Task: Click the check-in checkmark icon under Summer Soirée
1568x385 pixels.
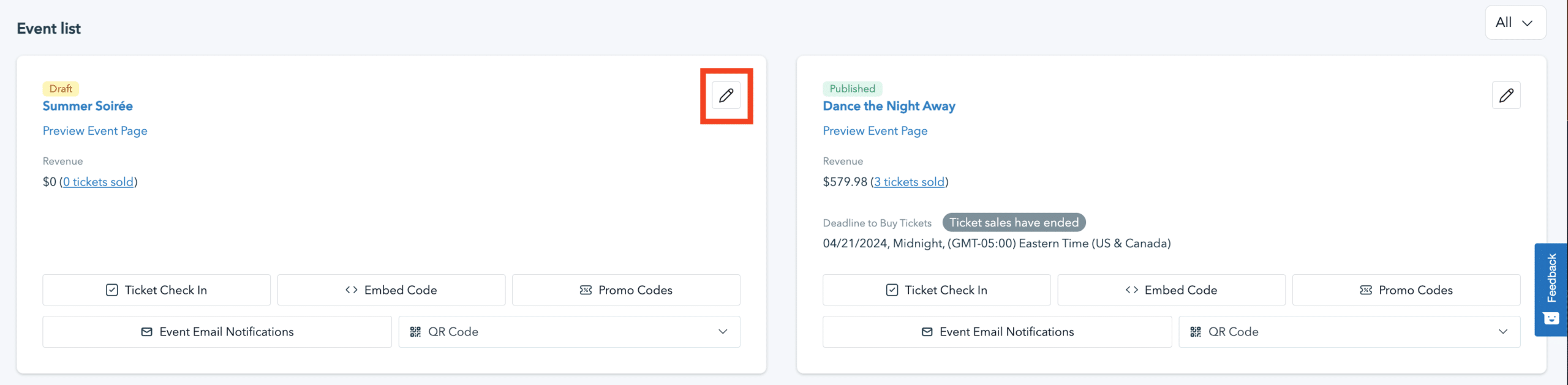Action: (x=111, y=290)
